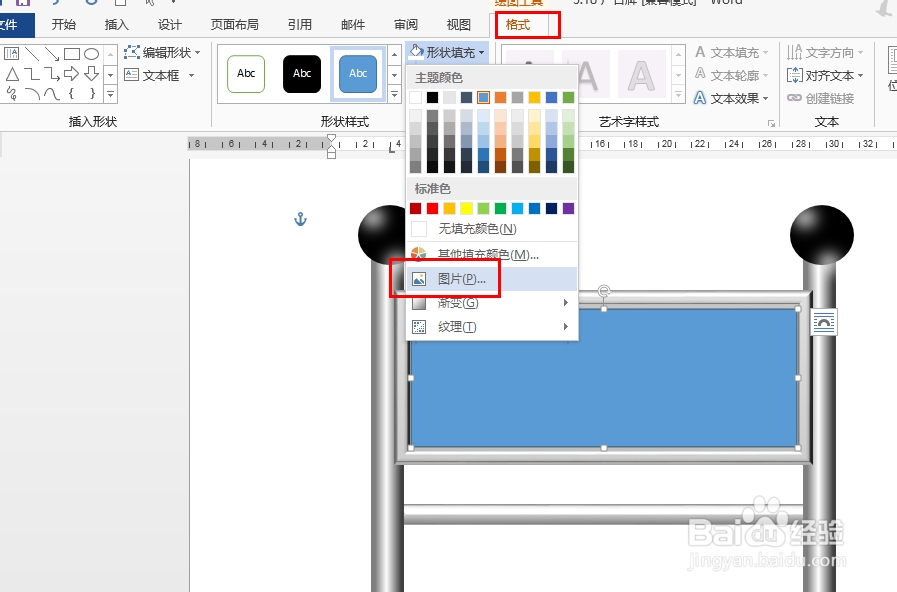Expand the 纹理 (Texture) submenu
The height and width of the screenshot is (592, 897).
click(460, 326)
